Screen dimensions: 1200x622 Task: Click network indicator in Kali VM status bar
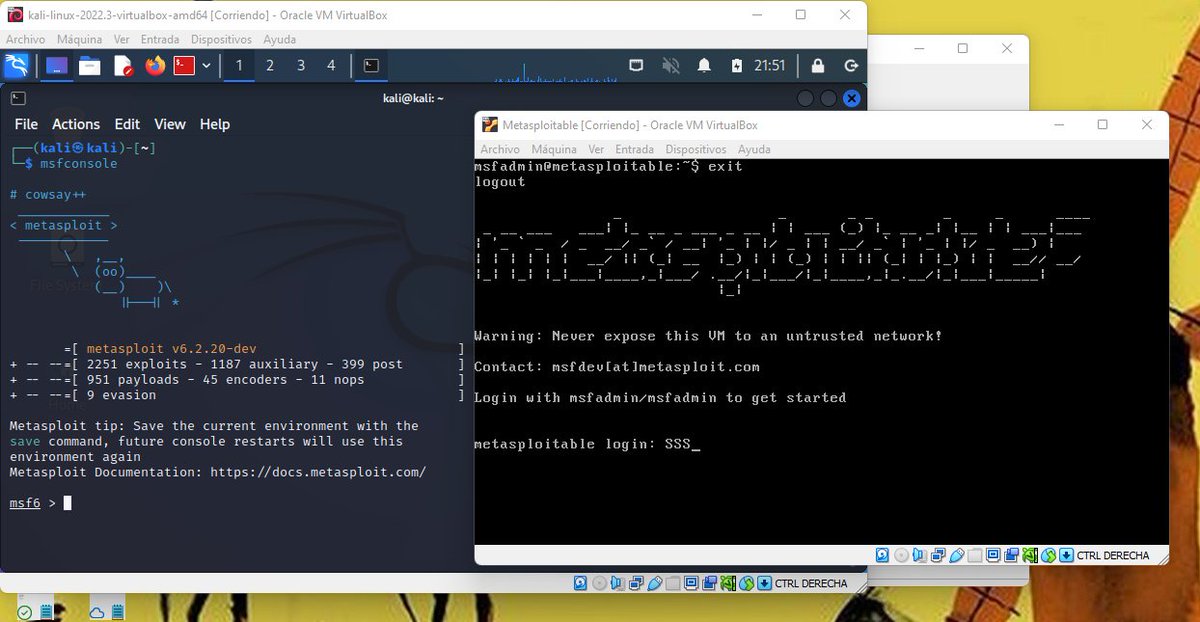(636, 583)
